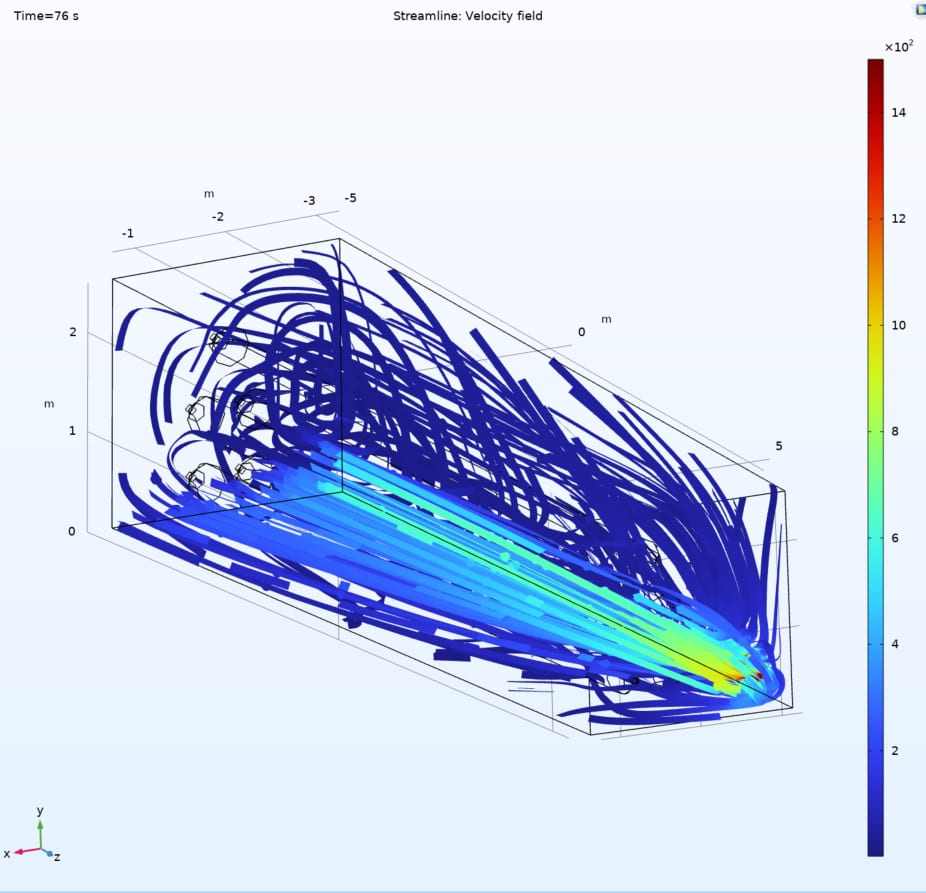Click the axis tick label -1
926x893 pixels.
pyautogui.click(x=128, y=234)
